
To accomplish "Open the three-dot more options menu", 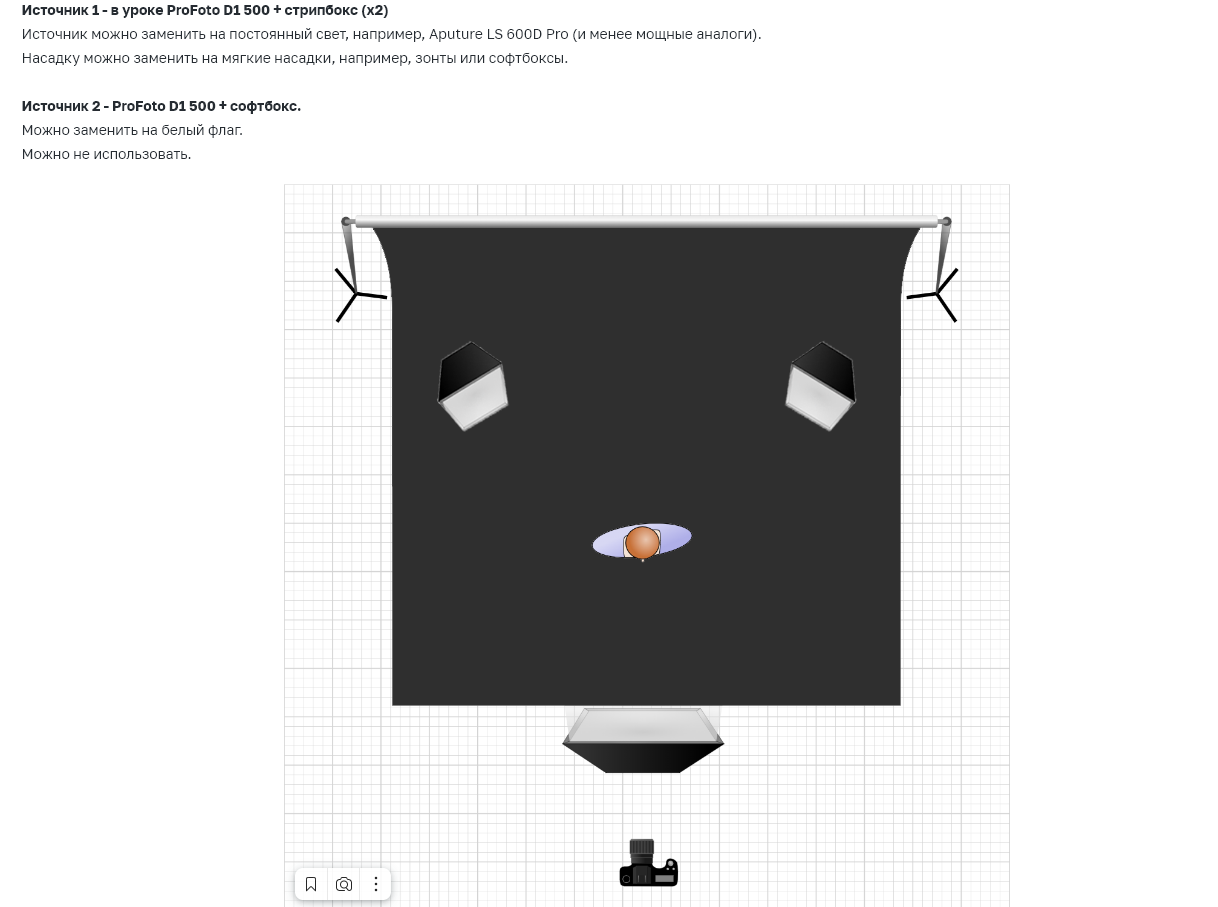I will point(376,884).
